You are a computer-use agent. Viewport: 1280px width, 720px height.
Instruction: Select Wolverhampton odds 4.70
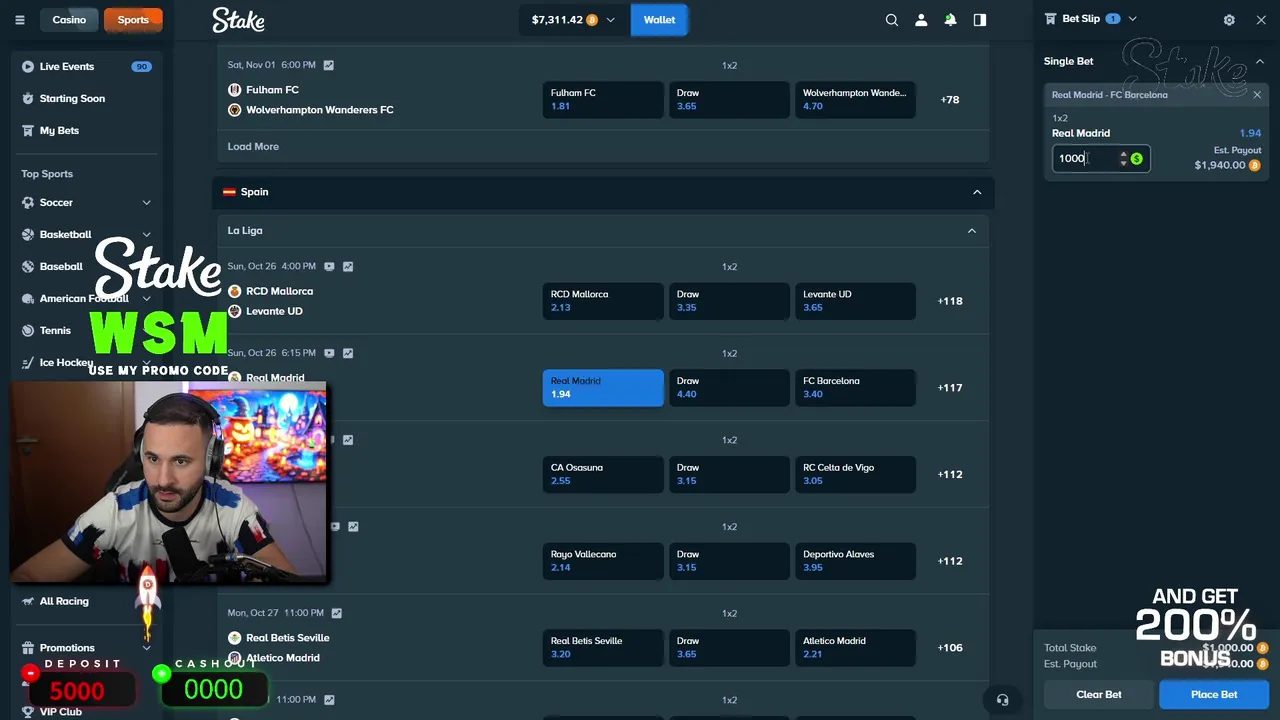coord(855,100)
